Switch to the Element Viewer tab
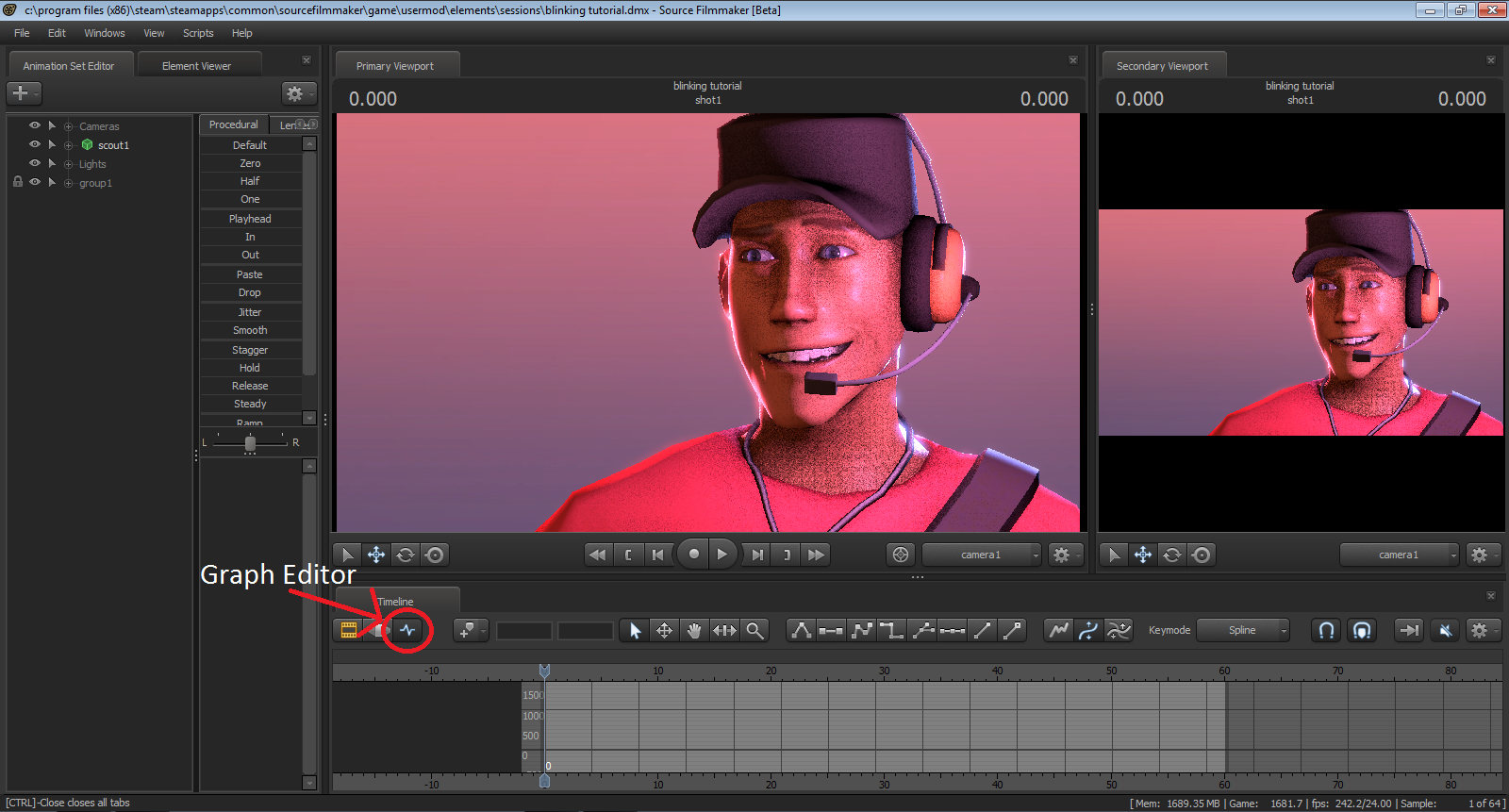 pyautogui.click(x=196, y=66)
